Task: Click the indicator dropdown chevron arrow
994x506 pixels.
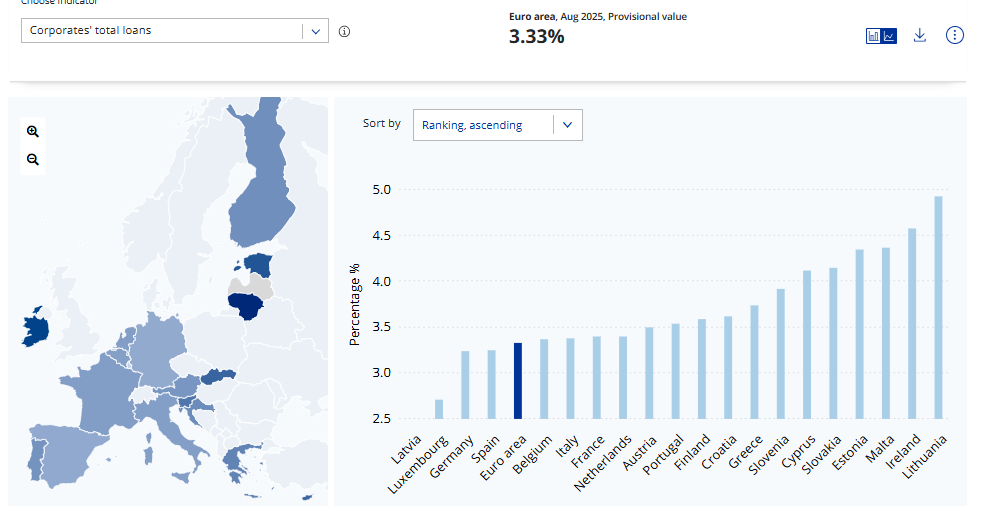Action: (x=316, y=31)
